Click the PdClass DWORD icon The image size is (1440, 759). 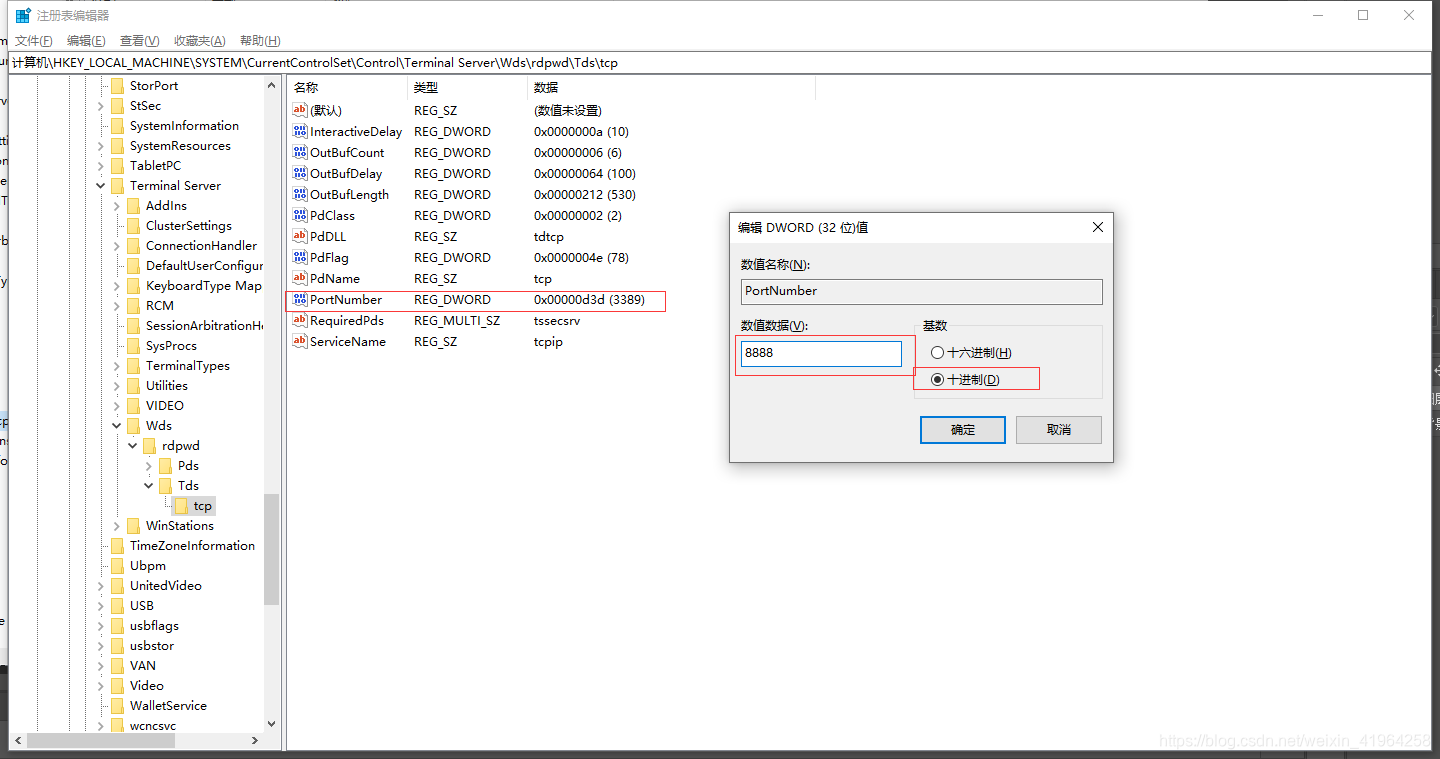click(300, 215)
